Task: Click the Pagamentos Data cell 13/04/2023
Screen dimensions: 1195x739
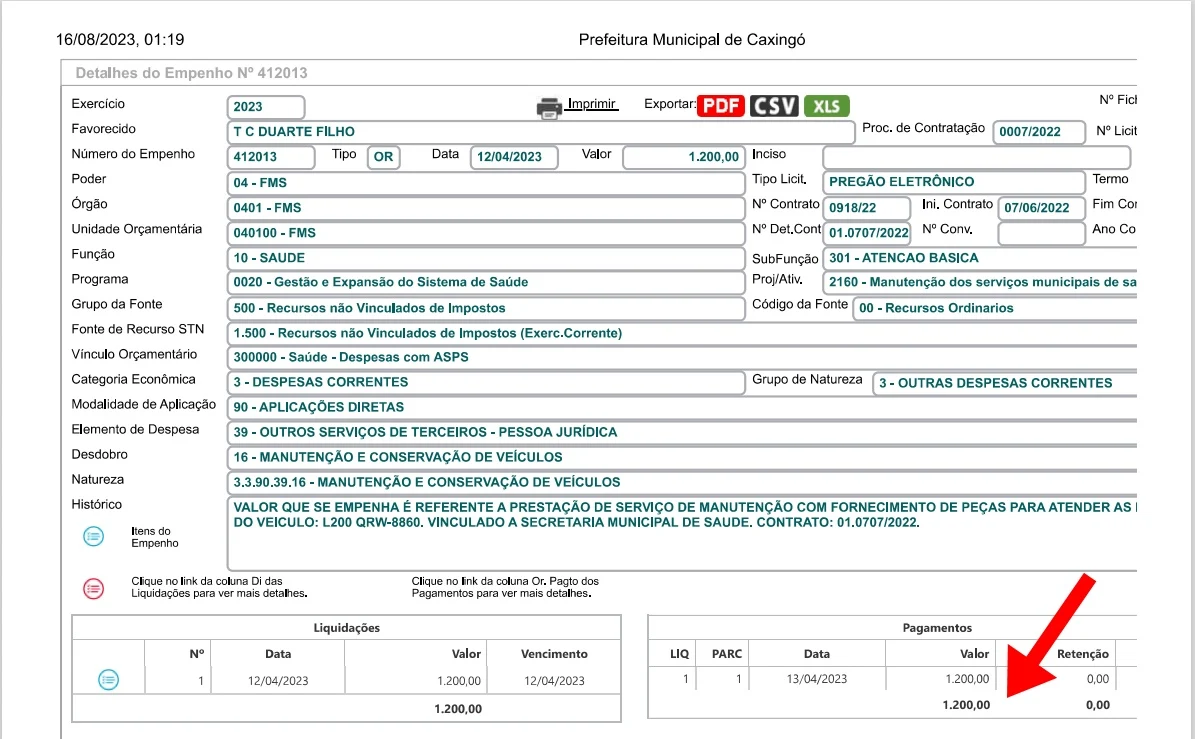Action: (817, 679)
